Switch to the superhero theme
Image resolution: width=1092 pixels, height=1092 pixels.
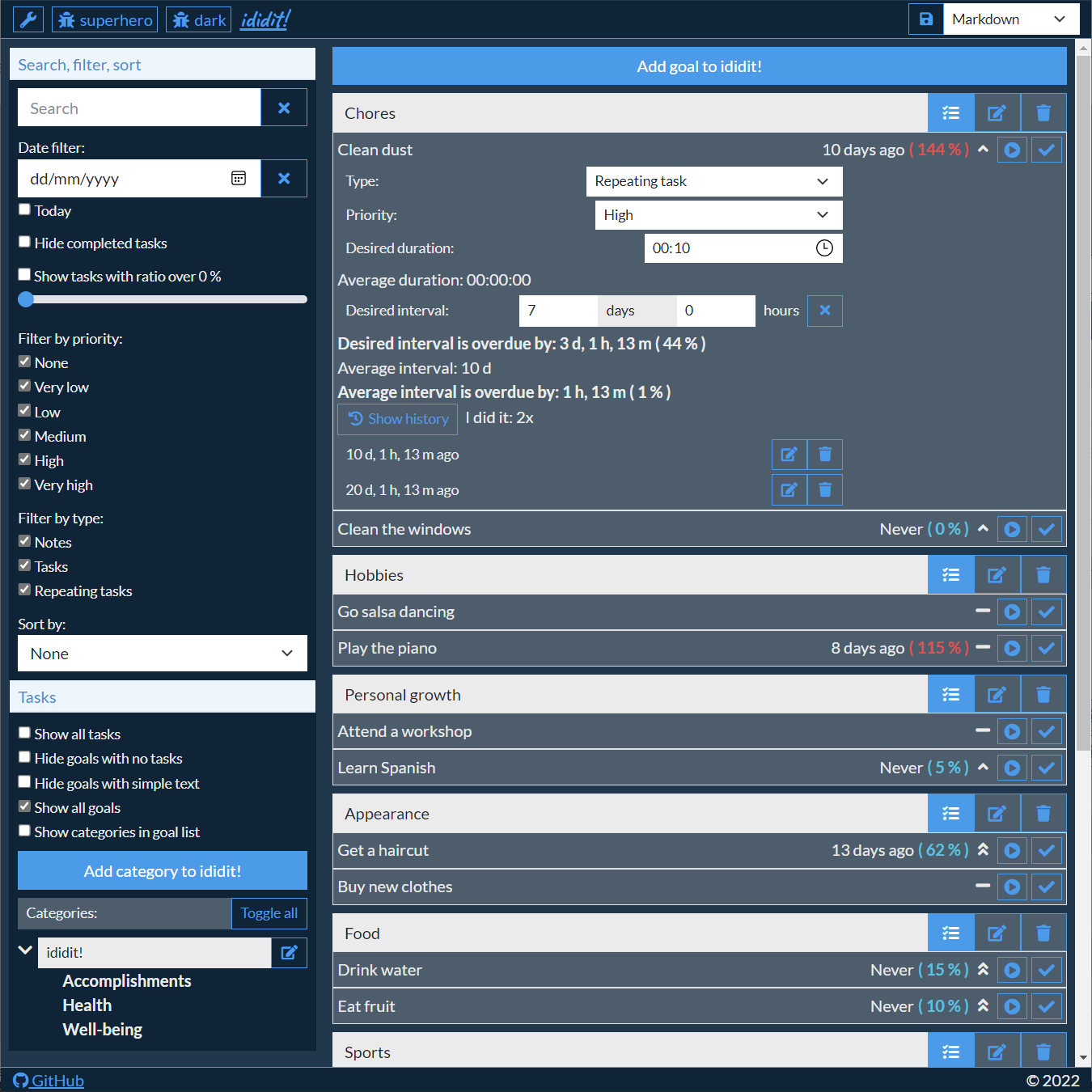[105, 19]
